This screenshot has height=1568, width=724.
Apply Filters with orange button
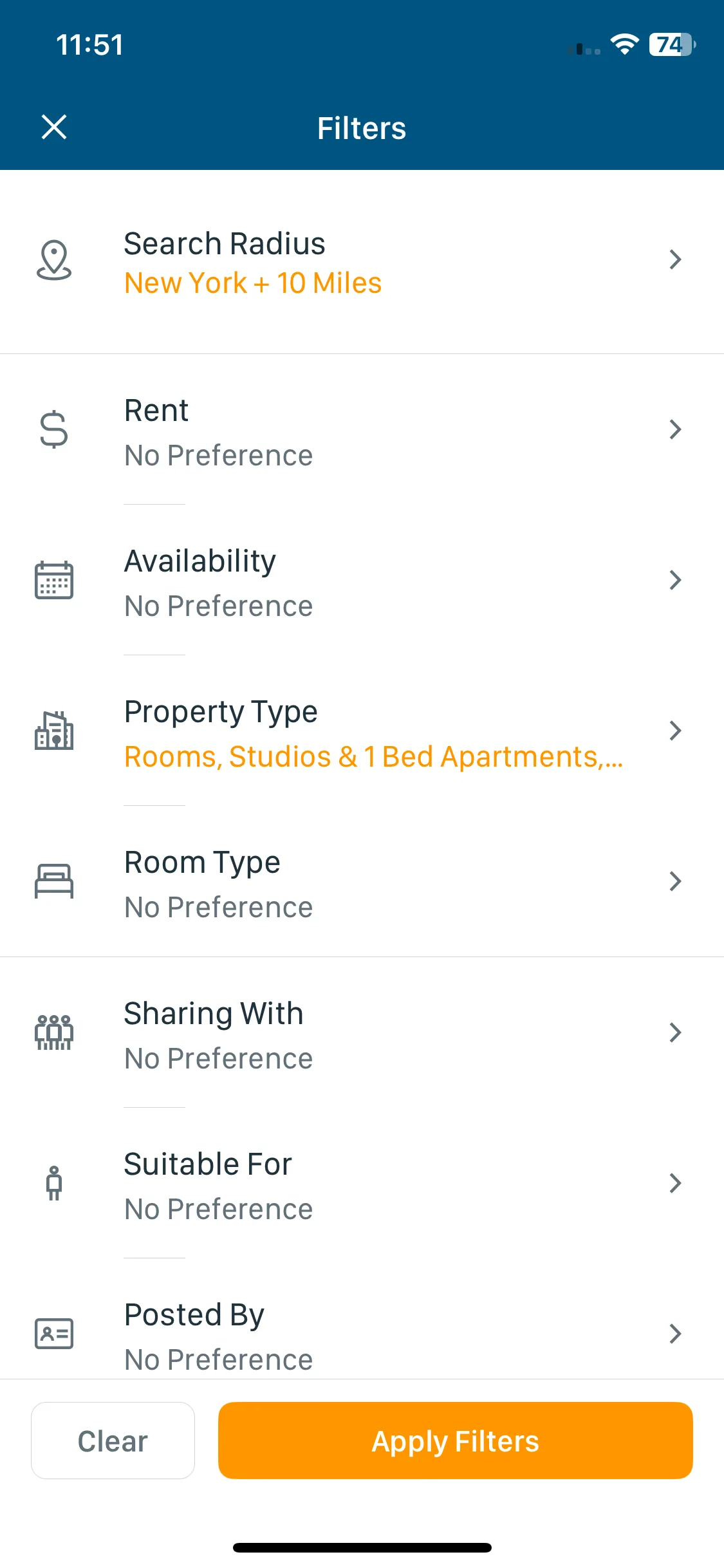pyautogui.click(x=456, y=1441)
